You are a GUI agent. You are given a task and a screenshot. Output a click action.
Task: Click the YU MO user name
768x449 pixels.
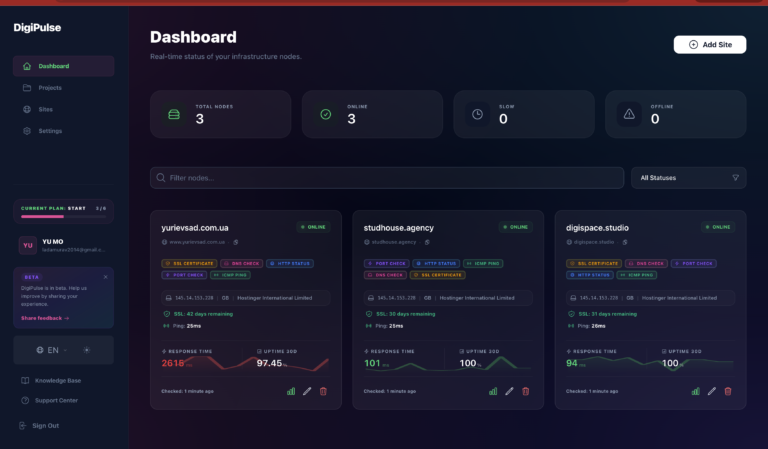[52, 241]
